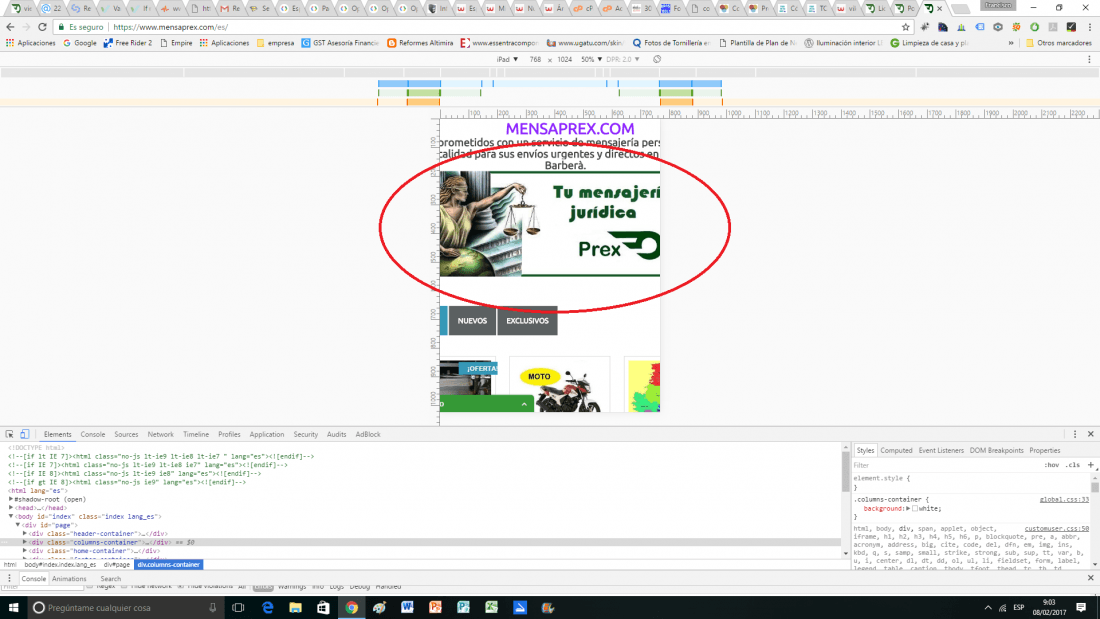This screenshot has height=619, width=1100.
Task: Expand the columns-container div
Action: (x=25, y=542)
